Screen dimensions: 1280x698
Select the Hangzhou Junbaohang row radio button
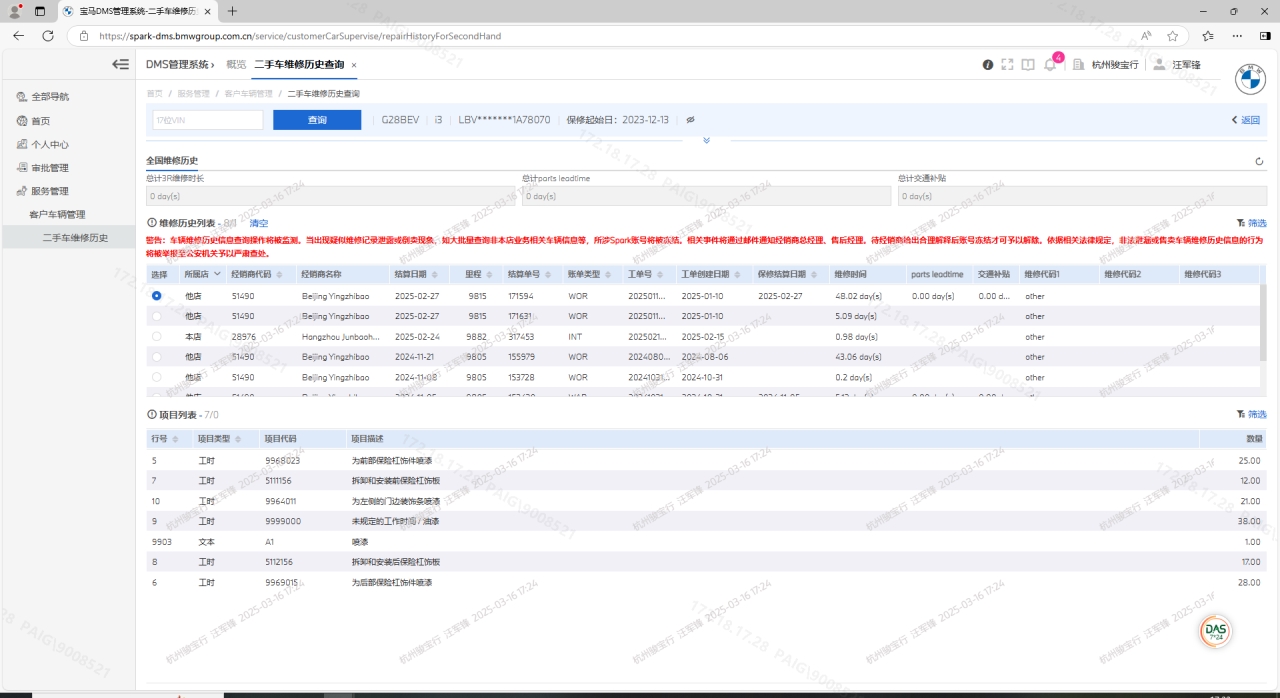pyautogui.click(x=157, y=337)
